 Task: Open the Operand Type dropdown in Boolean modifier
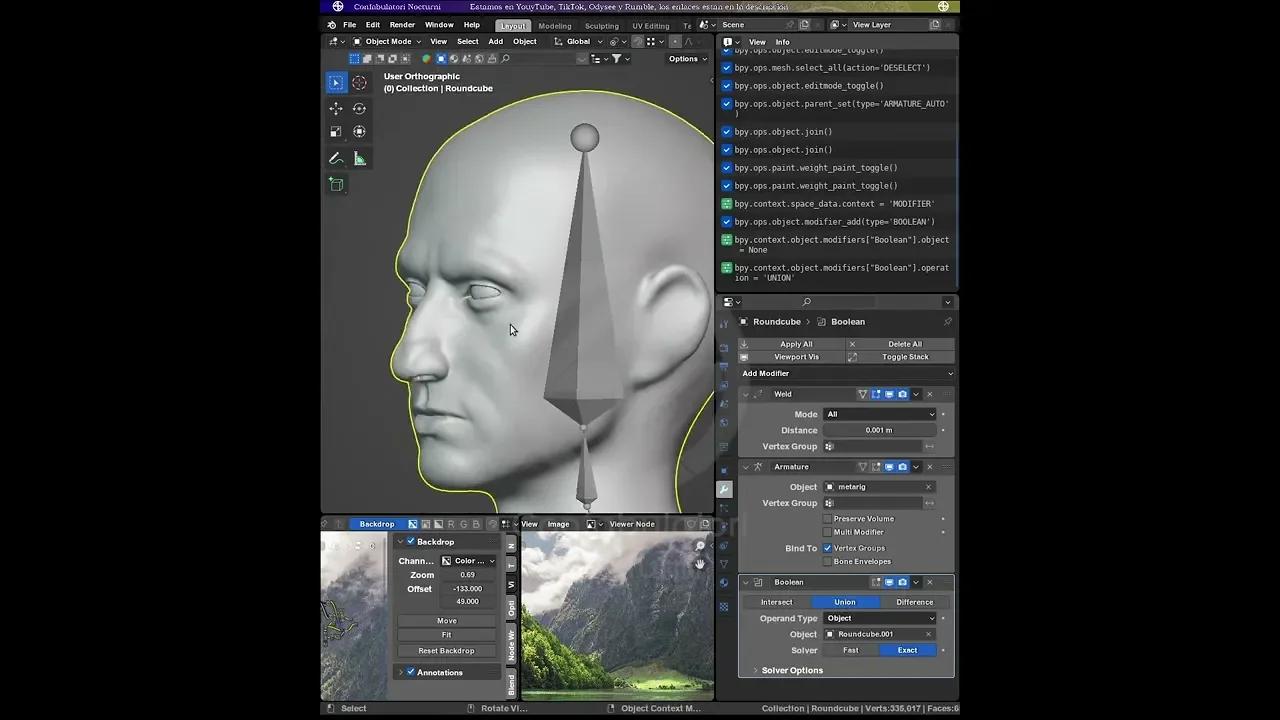(880, 618)
